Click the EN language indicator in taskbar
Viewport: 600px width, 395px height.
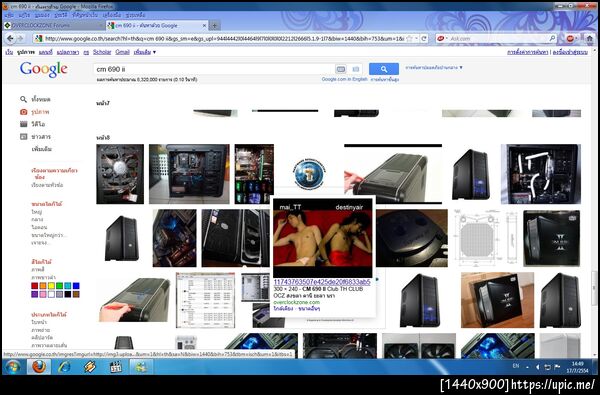(x=516, y=366)
